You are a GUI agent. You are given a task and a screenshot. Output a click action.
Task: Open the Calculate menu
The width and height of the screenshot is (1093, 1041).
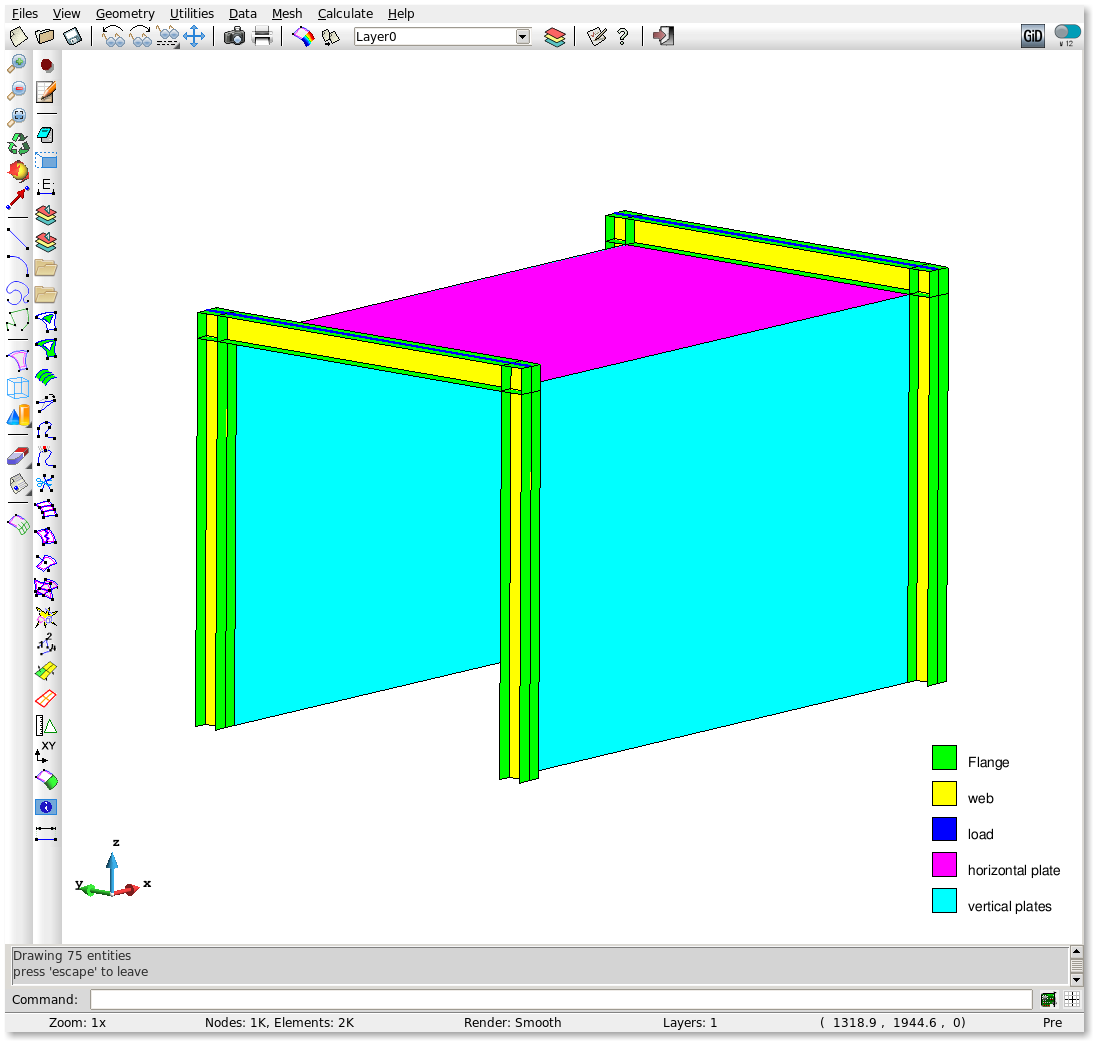[345, 14]
